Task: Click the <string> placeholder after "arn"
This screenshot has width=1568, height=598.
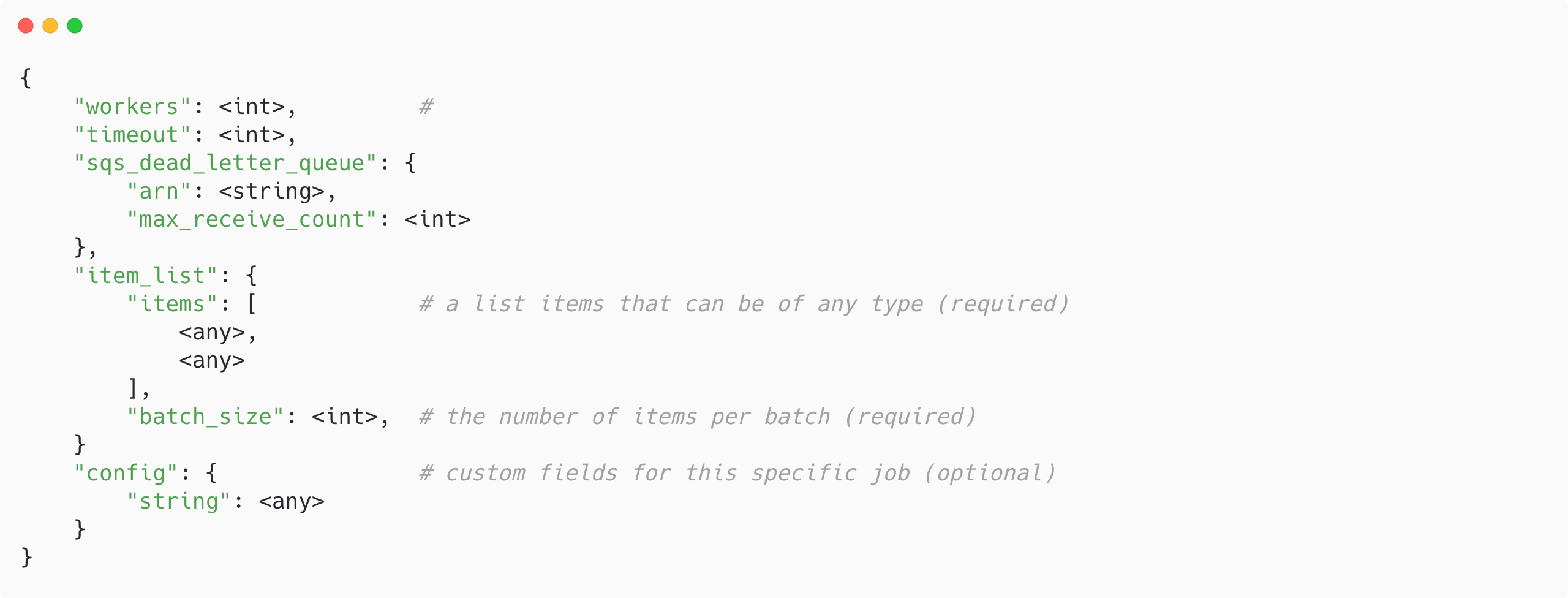Action: (x=271, y=191)
